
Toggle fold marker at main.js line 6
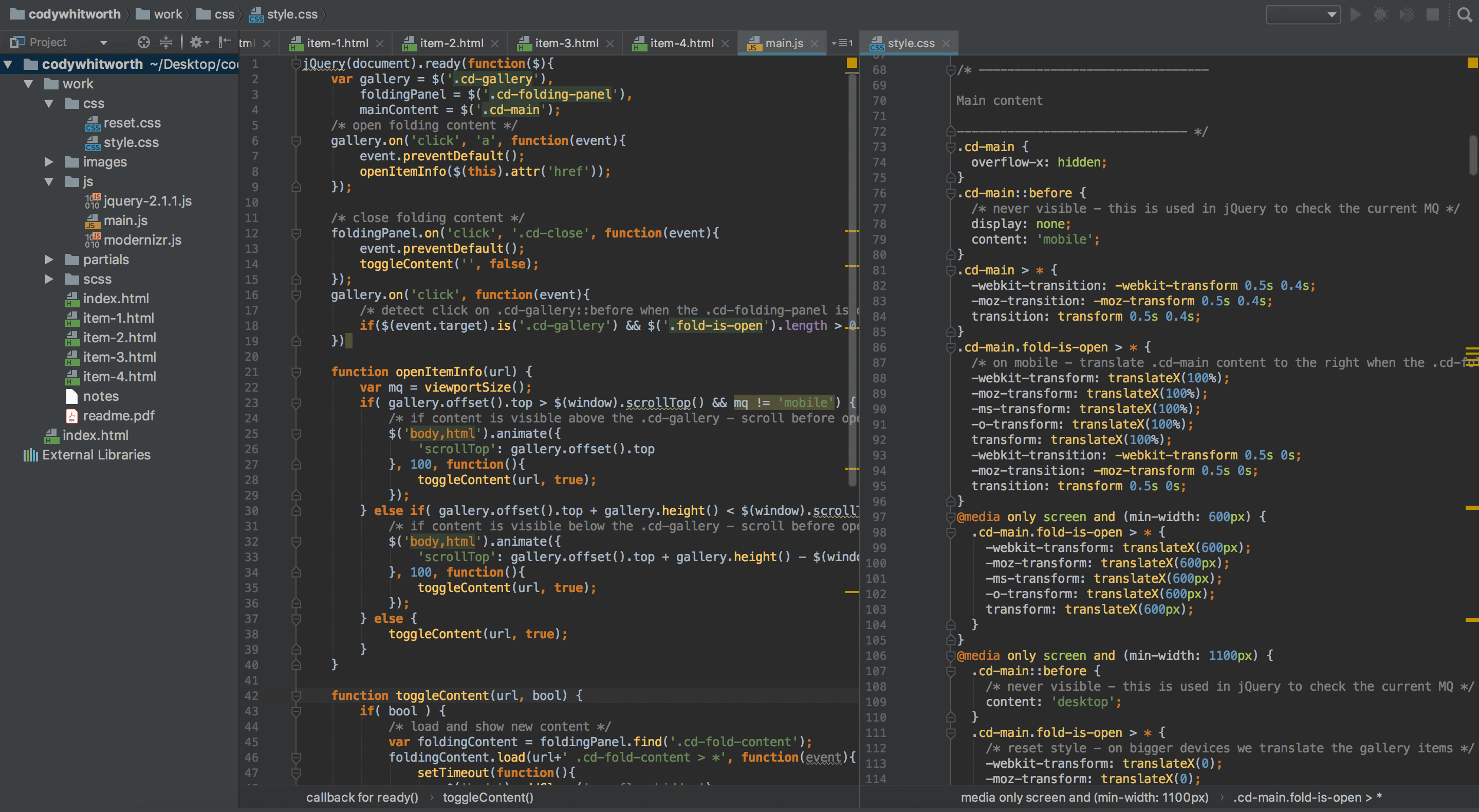pyautogui.click(x=296, y=141)
